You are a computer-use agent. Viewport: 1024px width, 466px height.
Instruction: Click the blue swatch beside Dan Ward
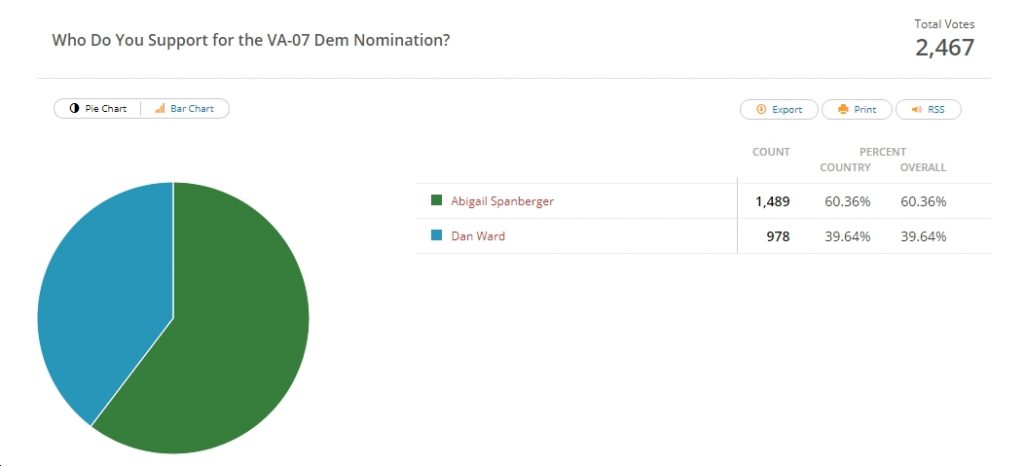coord(437,235)
